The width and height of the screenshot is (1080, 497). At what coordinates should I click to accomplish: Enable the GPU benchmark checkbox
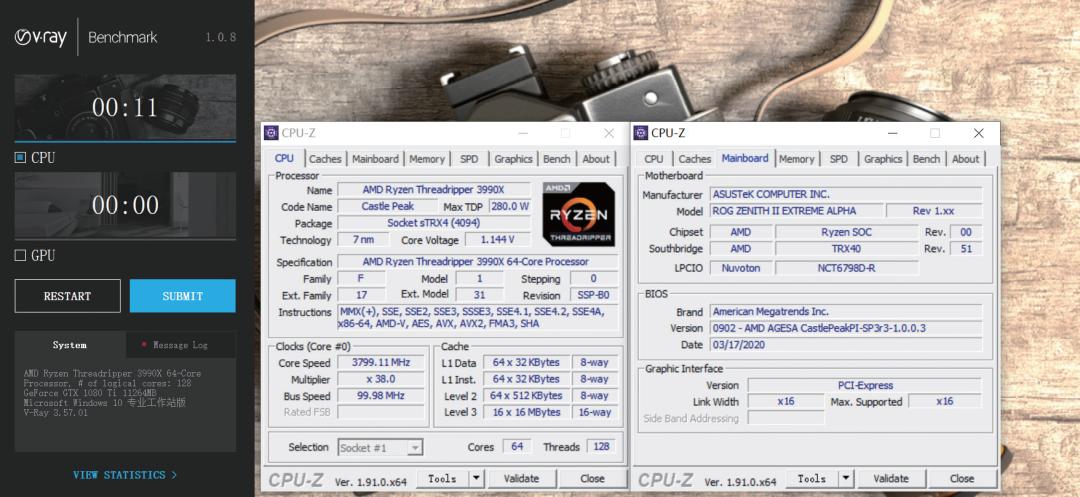coord(20,255)
